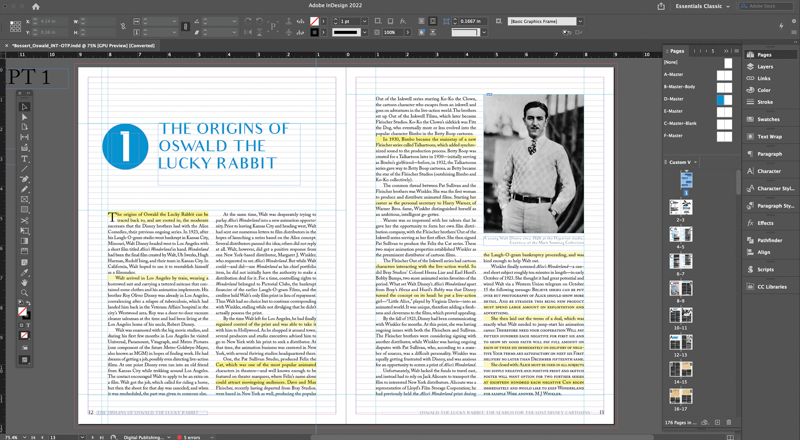800x440 pixels.
Task: Click the delete selected pages trash icon
Action: coord(729,423)
